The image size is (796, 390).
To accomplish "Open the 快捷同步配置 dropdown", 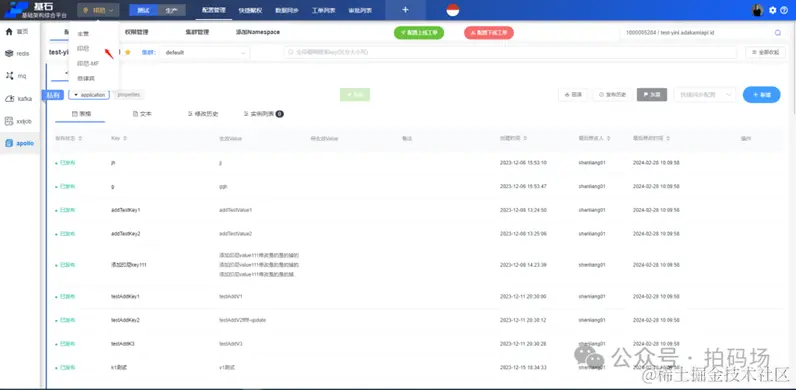I will pyautogui.click(x=705, y=94).
